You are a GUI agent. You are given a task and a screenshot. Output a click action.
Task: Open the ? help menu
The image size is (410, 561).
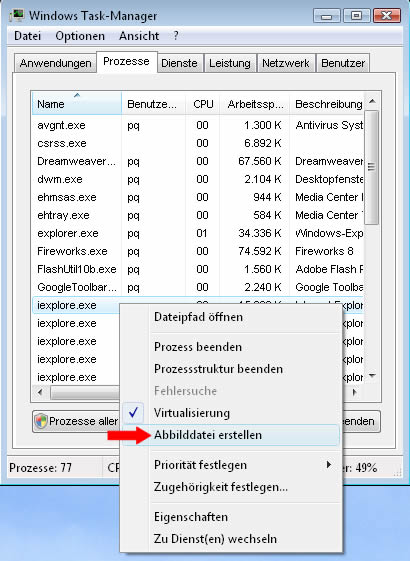(x=175, y=36)
